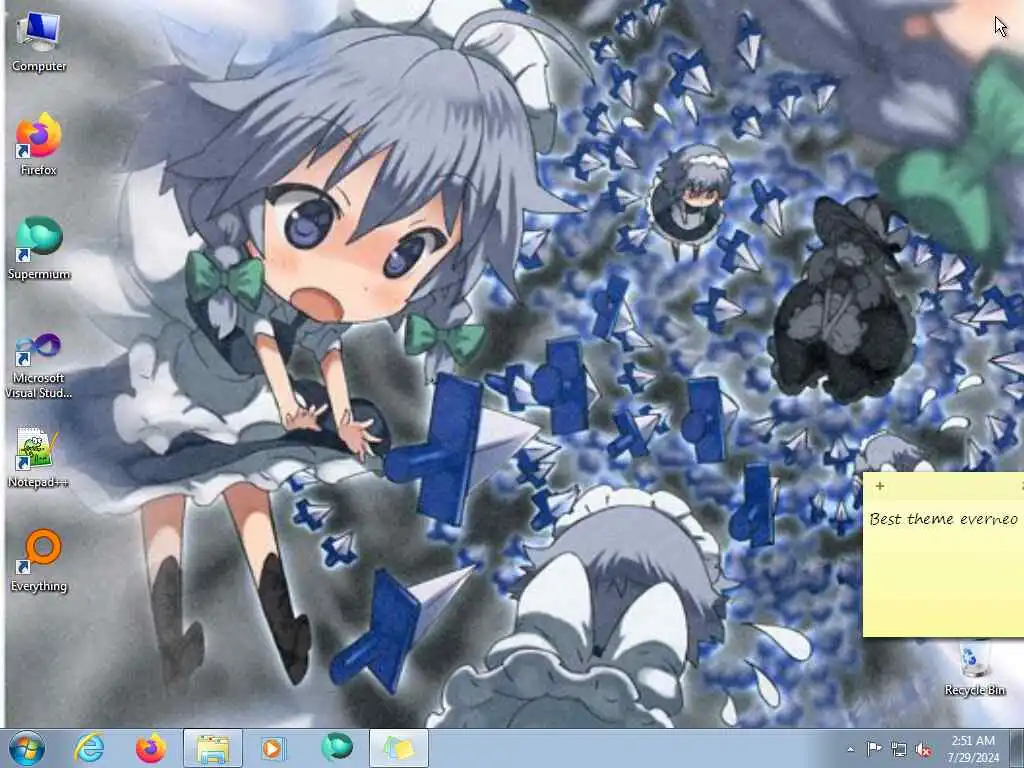
Task: Open the Windows Start menu orb
Action: coord(27,748)
